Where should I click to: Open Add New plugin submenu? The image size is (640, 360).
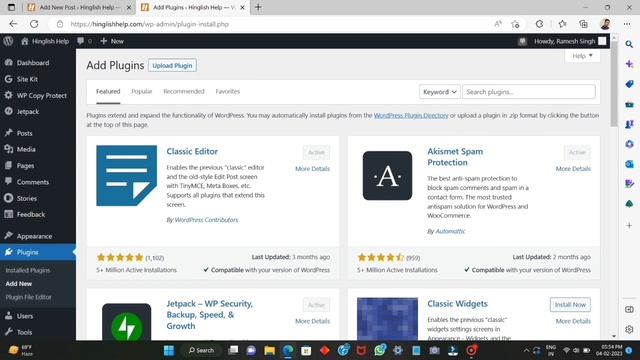click(x=19, y=284)
